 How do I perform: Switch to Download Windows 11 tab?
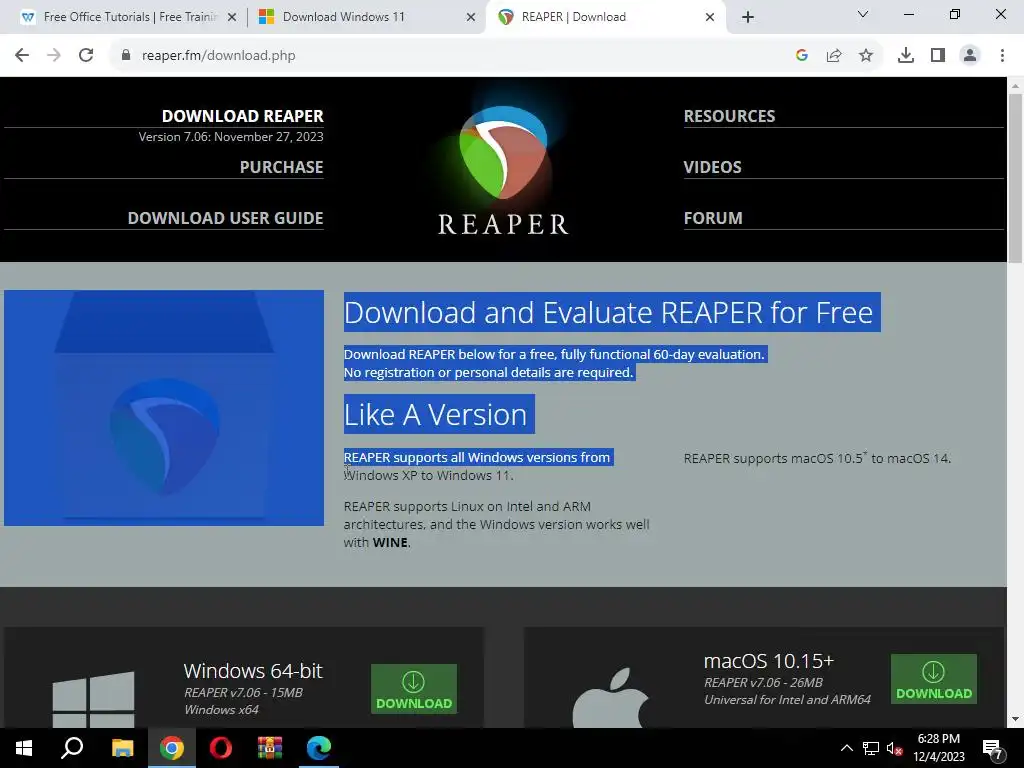[367, 17]
